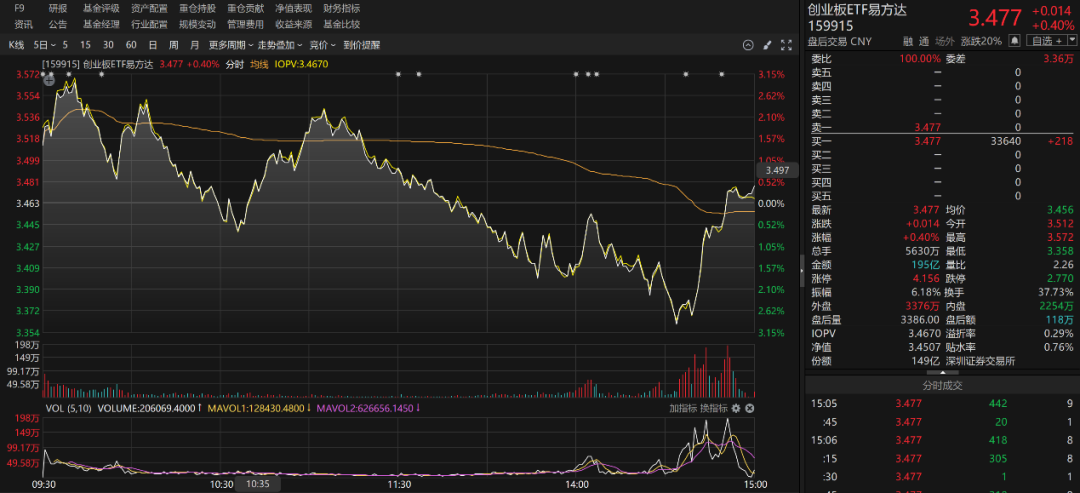The image size is (1080, 493).
Task: Collapse the toolbar with the circled up-arrow icon
Action: pyautogui.click(x=748, y=45)
